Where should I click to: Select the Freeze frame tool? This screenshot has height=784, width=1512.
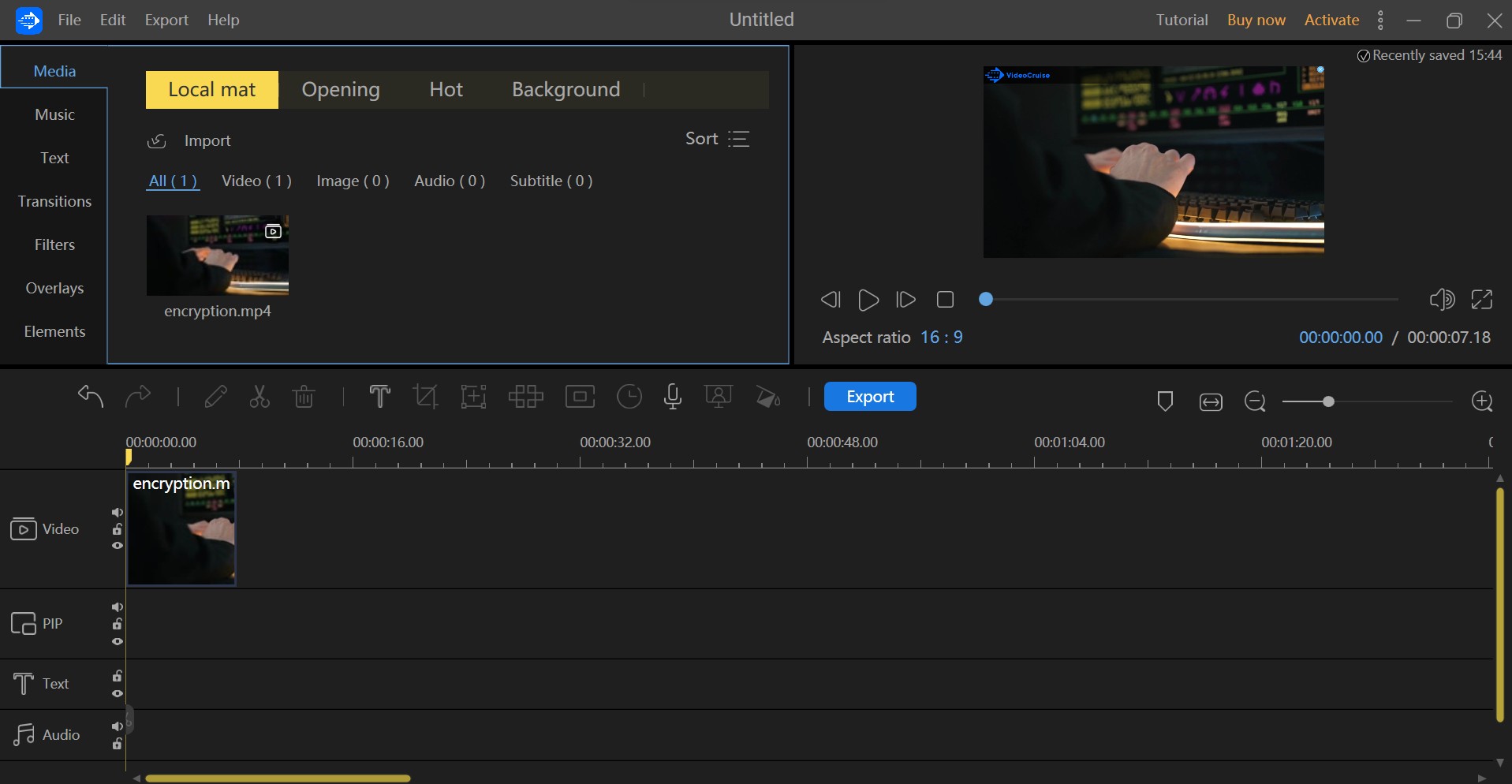point(580,396)
